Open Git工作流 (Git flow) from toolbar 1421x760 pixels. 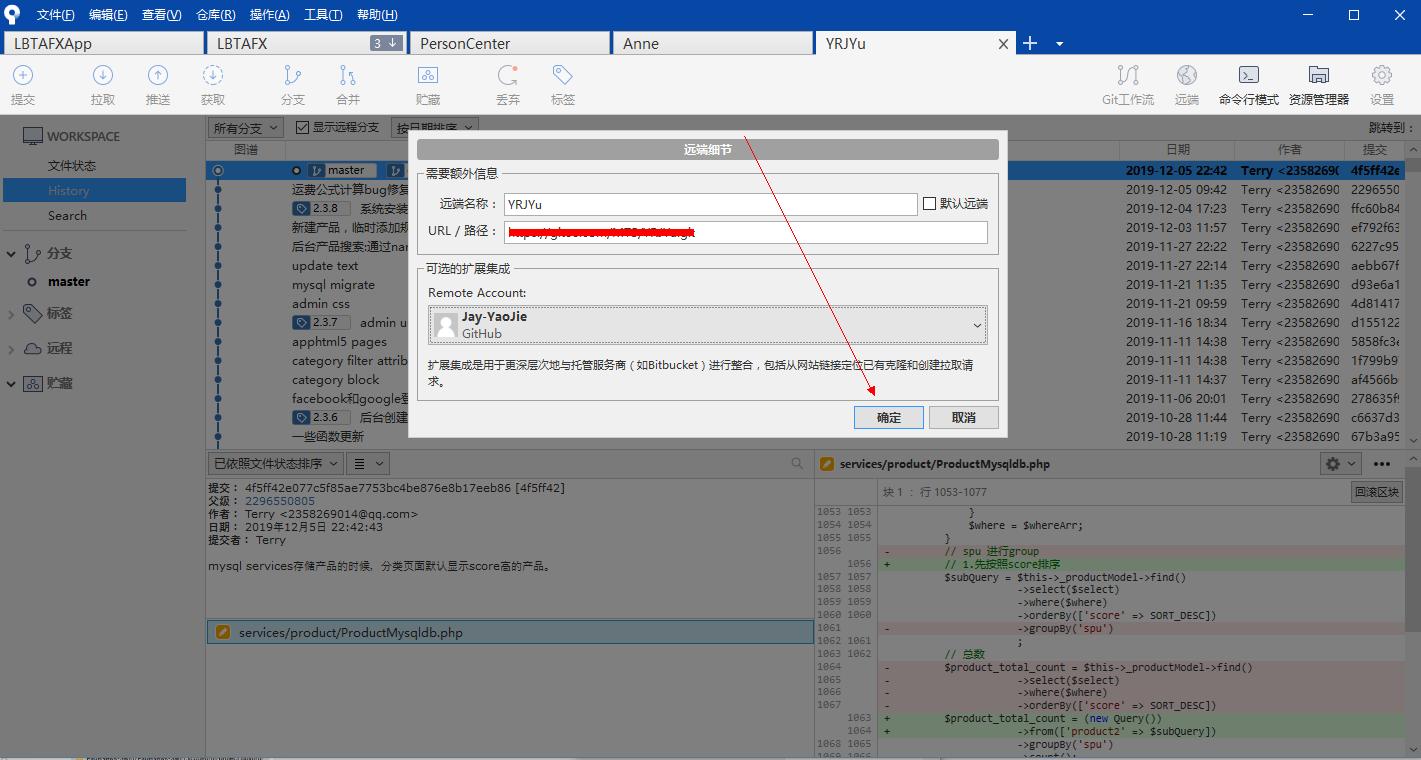1128,75
